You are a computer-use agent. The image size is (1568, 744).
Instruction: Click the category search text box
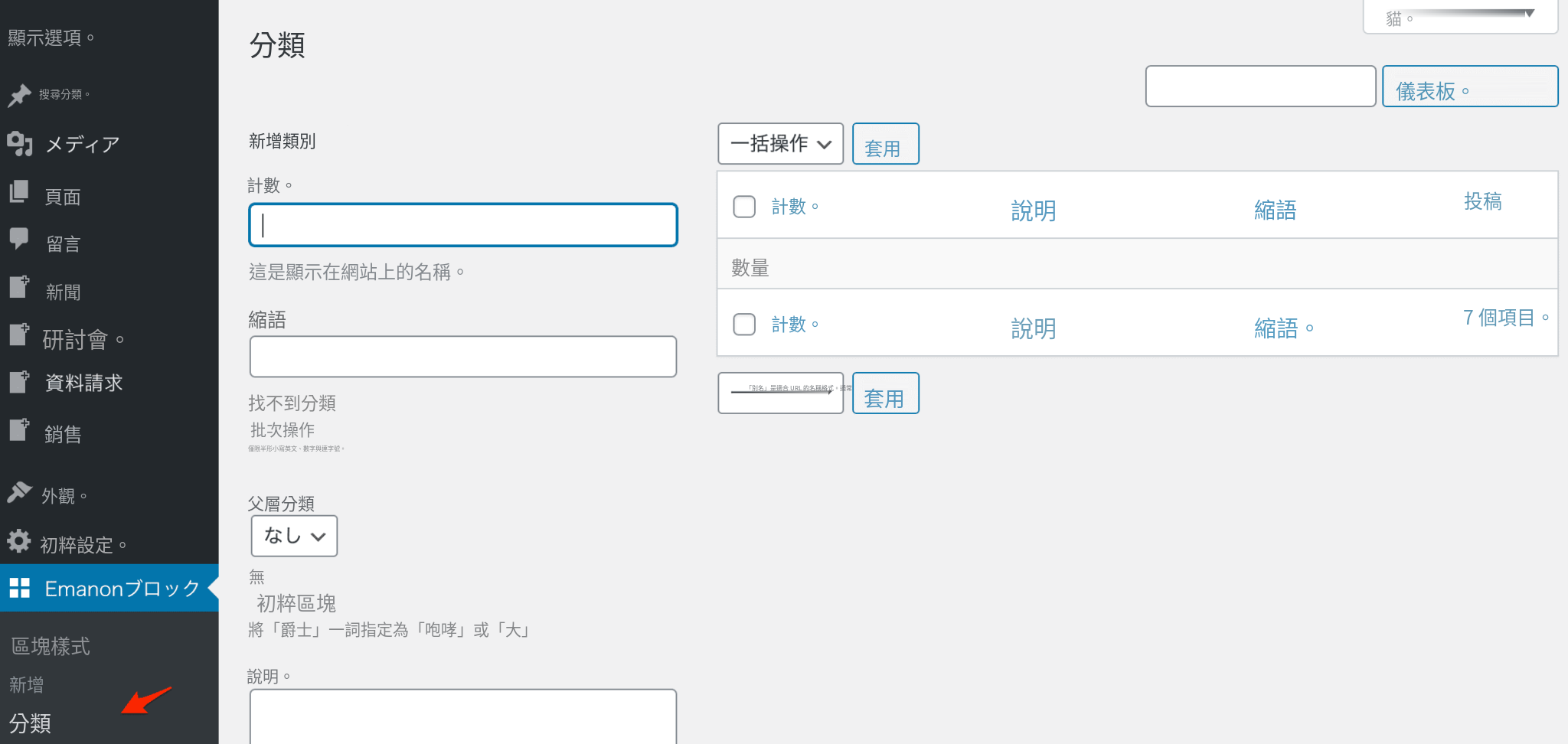(x=1260, y=86)
